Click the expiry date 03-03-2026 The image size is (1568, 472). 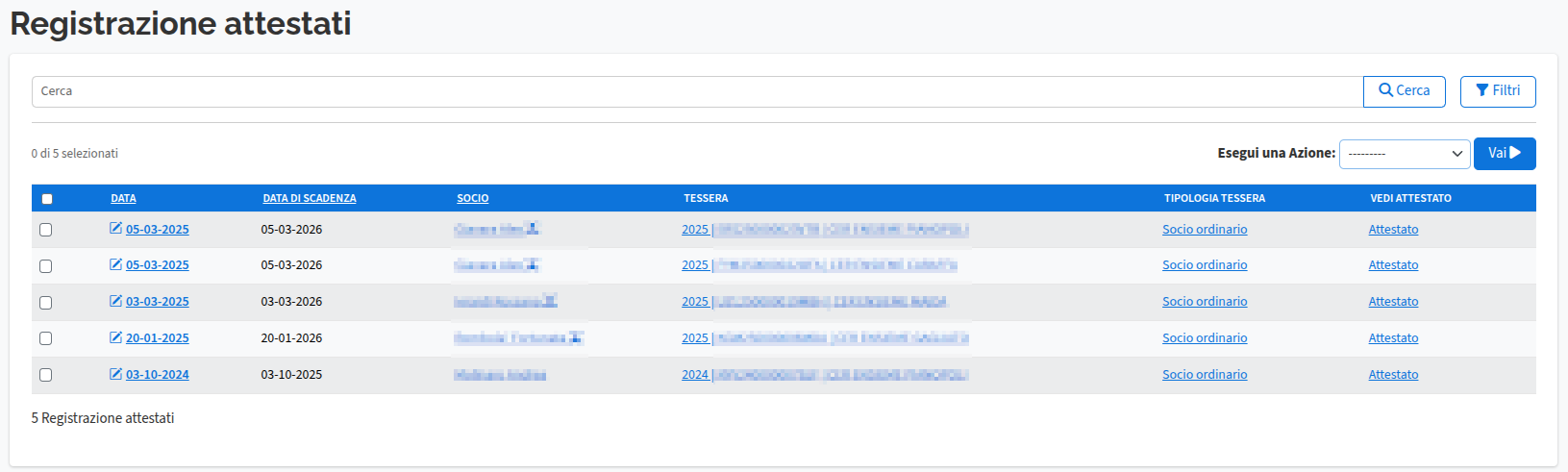(x=291, y=301)
